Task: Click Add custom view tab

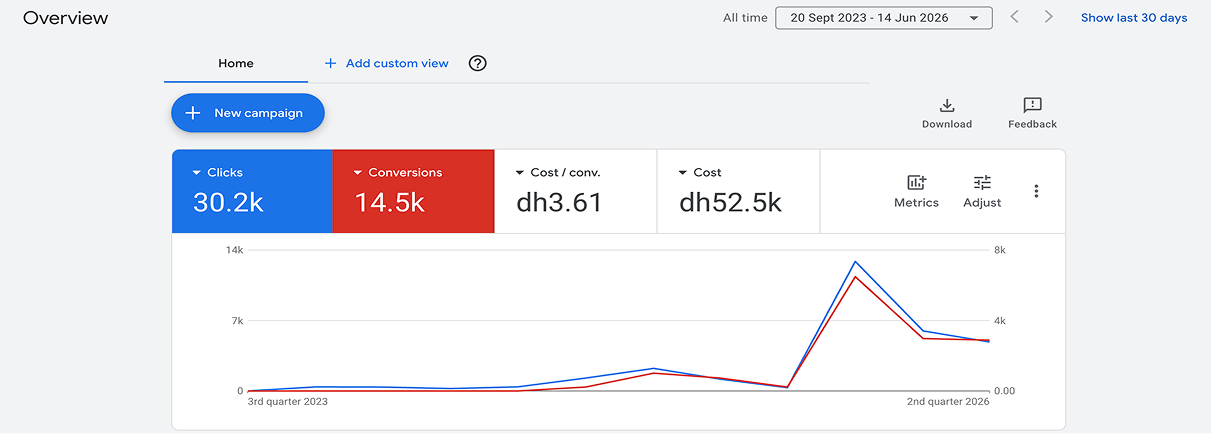Action: point(387,64)
